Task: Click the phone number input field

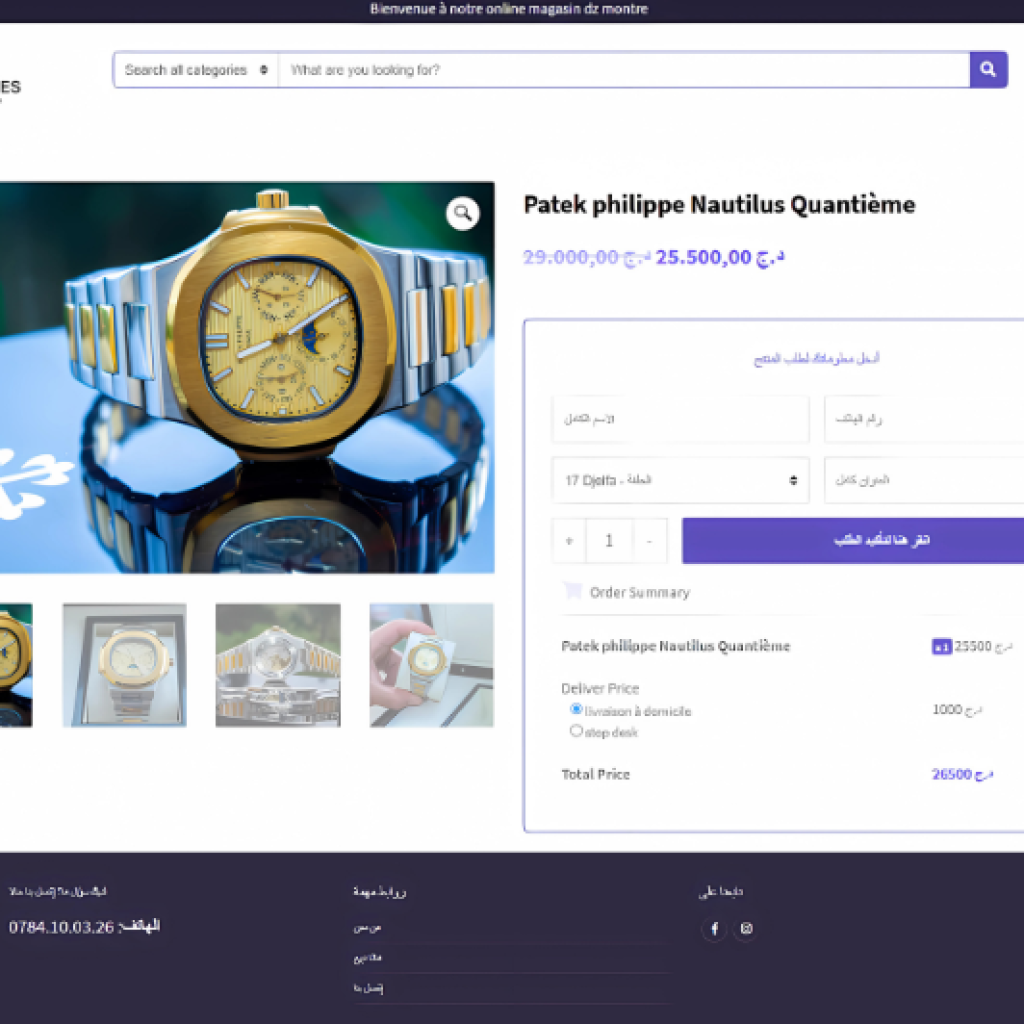Action: tap(922, 419)
